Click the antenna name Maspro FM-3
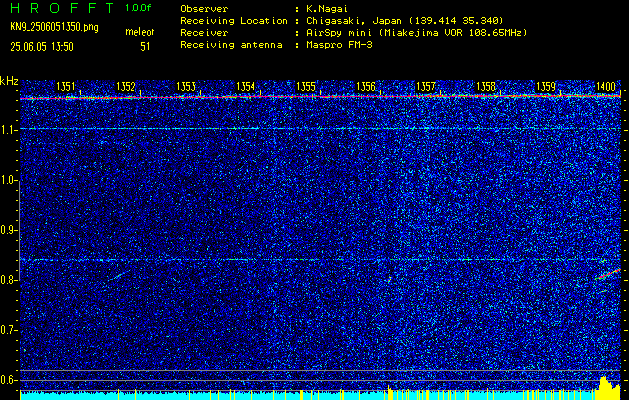Screen dimensions: 629x400 339,45
